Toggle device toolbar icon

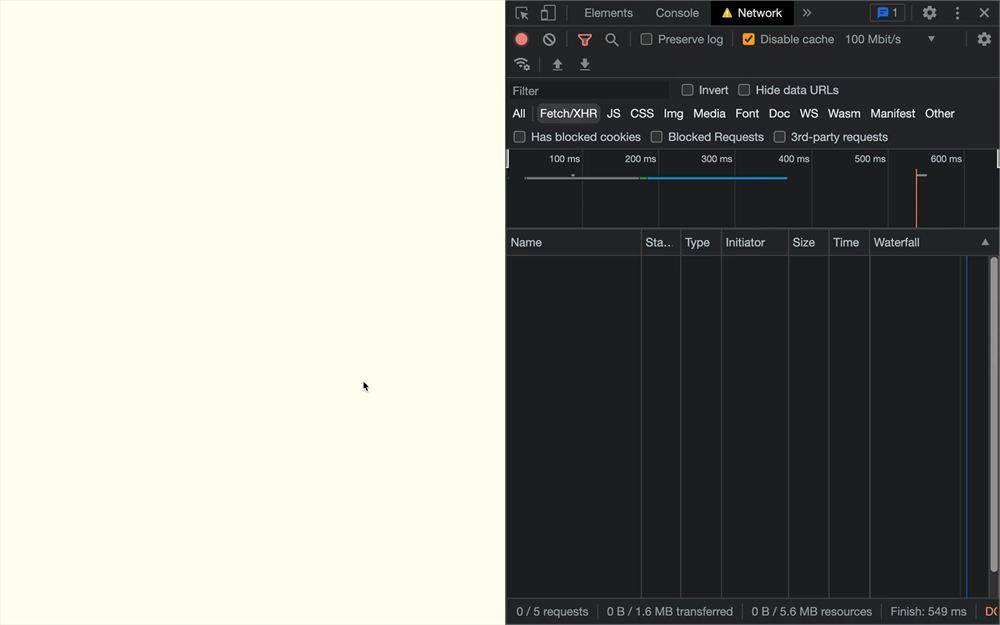point(548,13)
